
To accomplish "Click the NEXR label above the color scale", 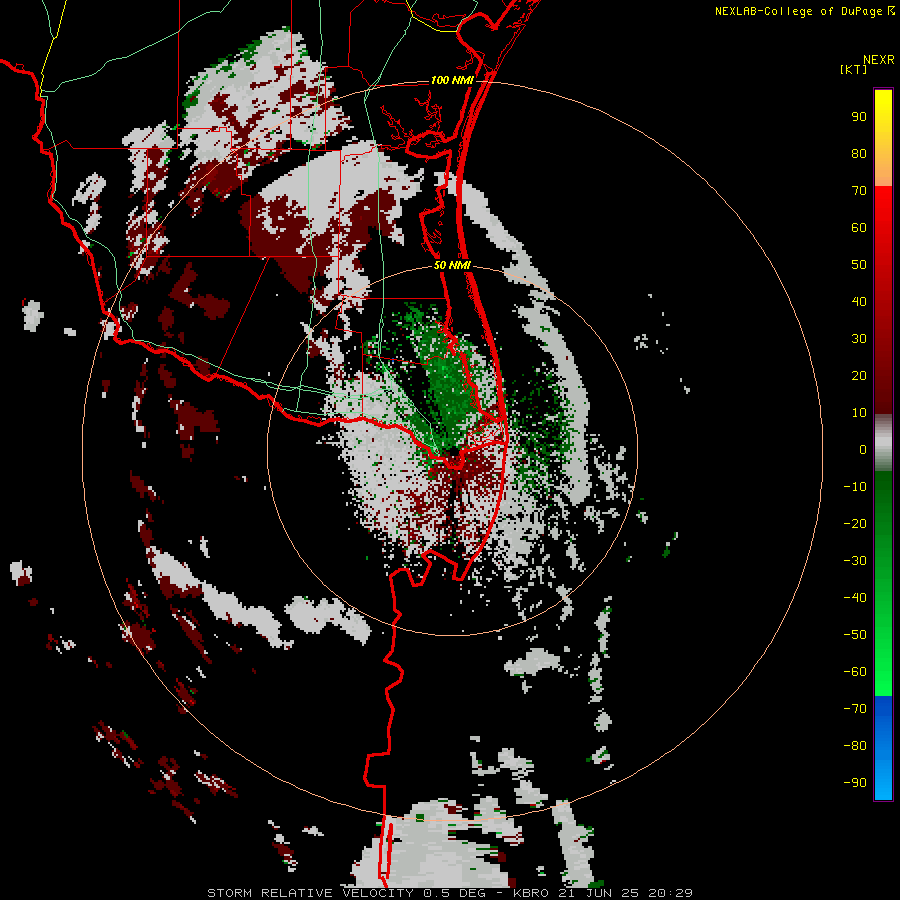I will (878, 60).
